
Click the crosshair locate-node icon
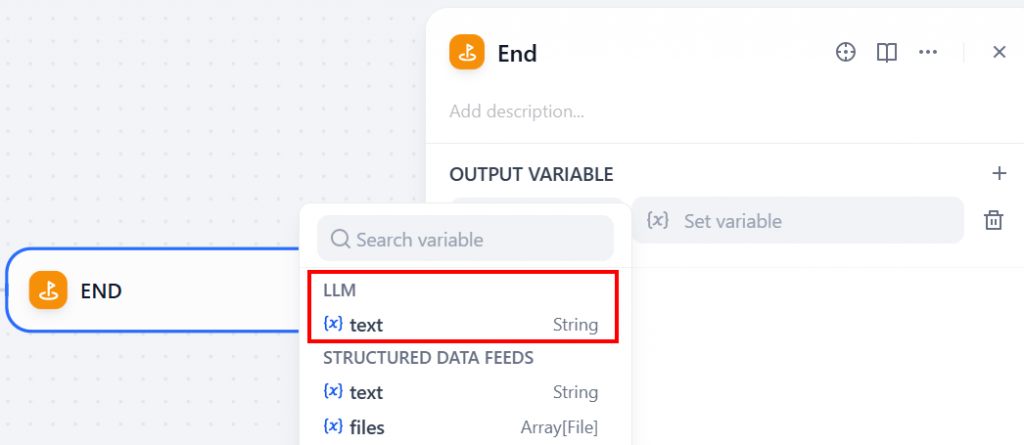(846, 52)
